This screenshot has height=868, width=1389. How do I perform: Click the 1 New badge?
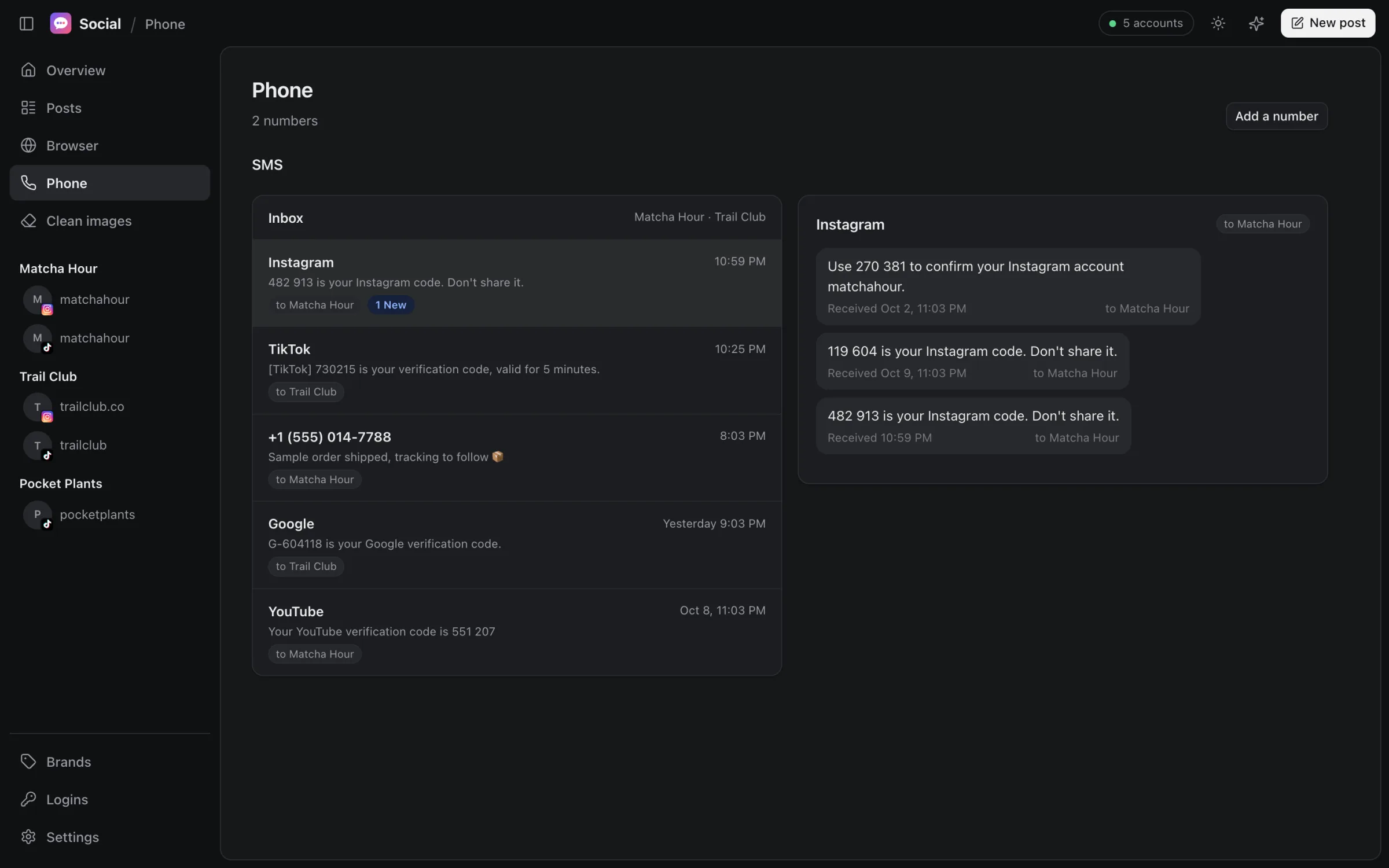(x=391, y=305)
